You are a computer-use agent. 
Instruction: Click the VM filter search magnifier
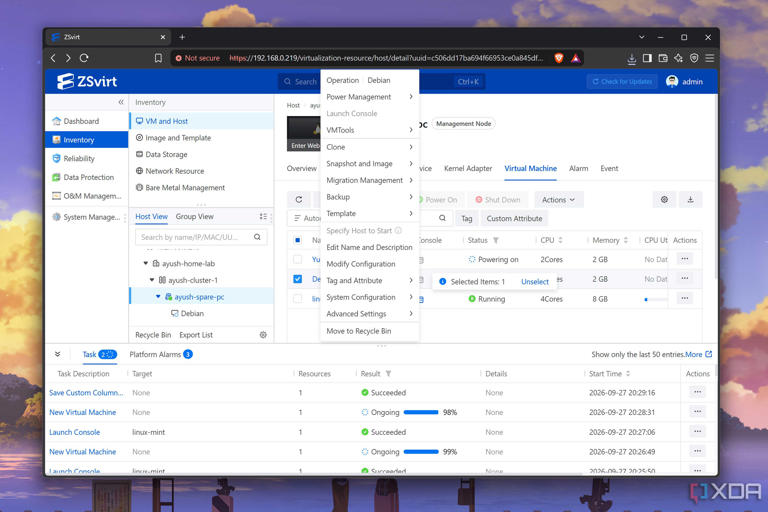pyautogui.click(x=442, y=218)
